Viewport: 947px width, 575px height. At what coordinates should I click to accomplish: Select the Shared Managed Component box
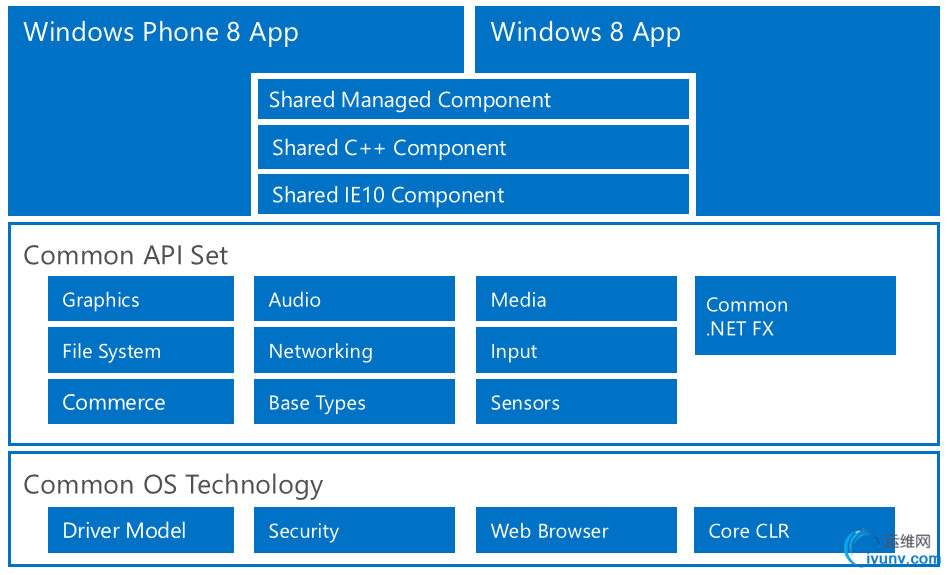pos(473,100)
